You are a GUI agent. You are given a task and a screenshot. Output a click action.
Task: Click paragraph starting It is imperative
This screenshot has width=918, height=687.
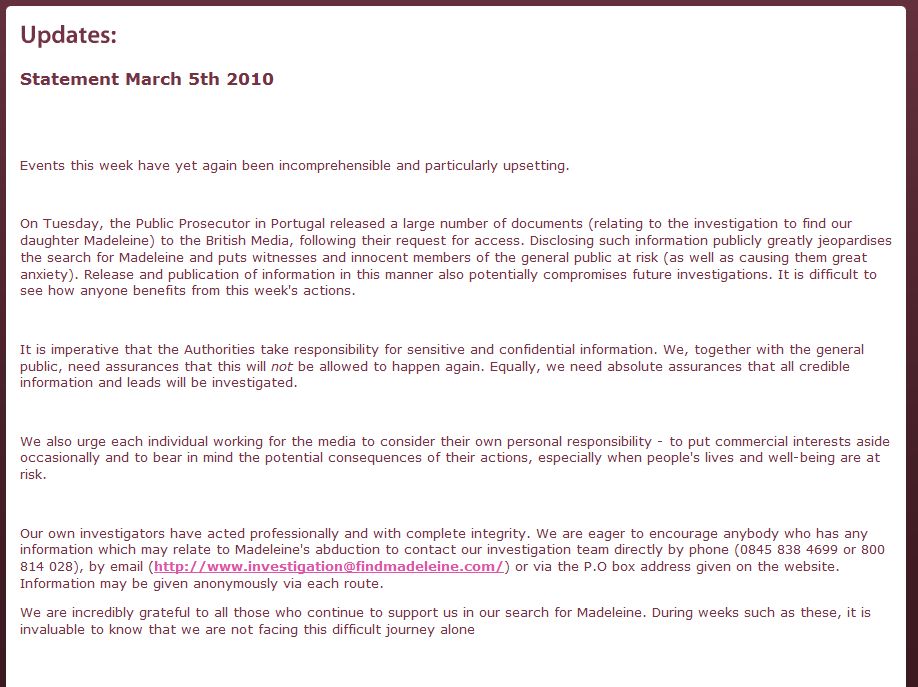pyautogui.click(x=440, y=367)
